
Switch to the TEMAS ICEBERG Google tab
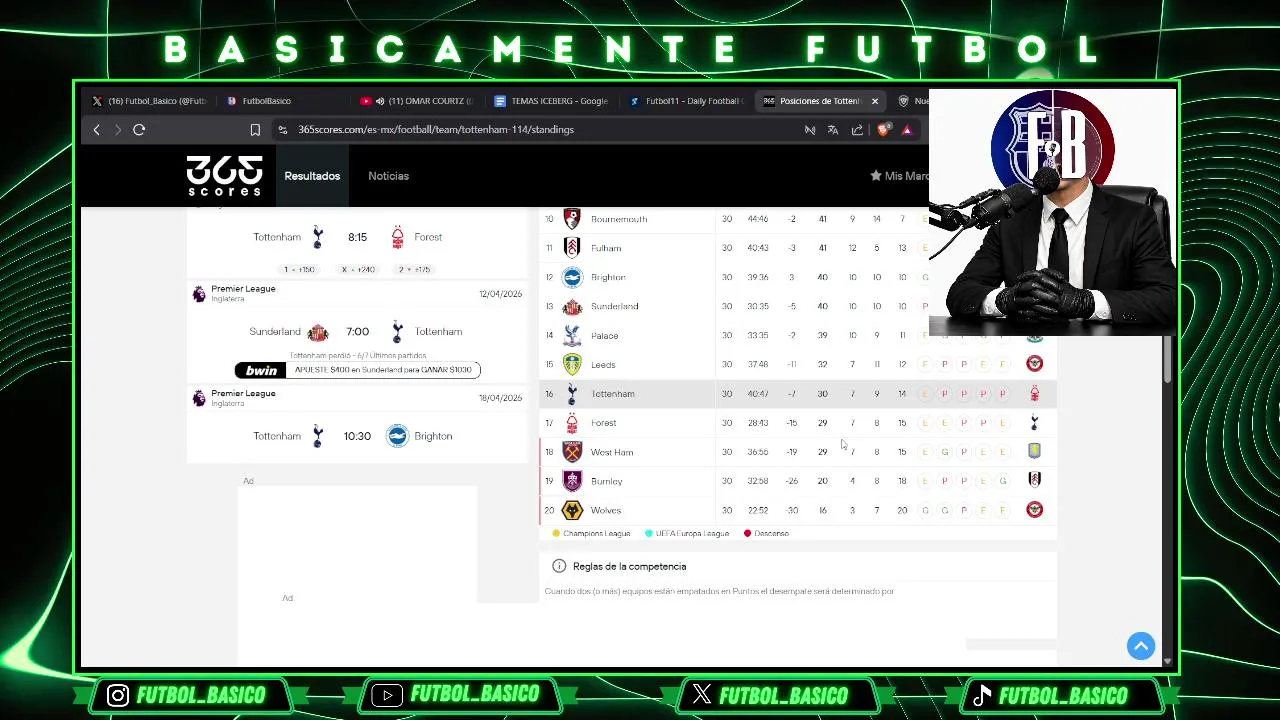point(551,101)
